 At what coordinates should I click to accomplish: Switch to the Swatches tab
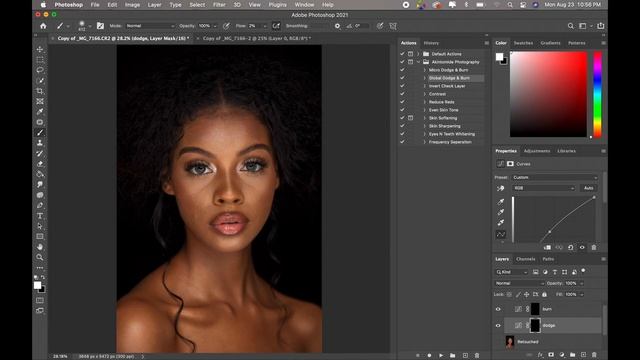[523, 43]
